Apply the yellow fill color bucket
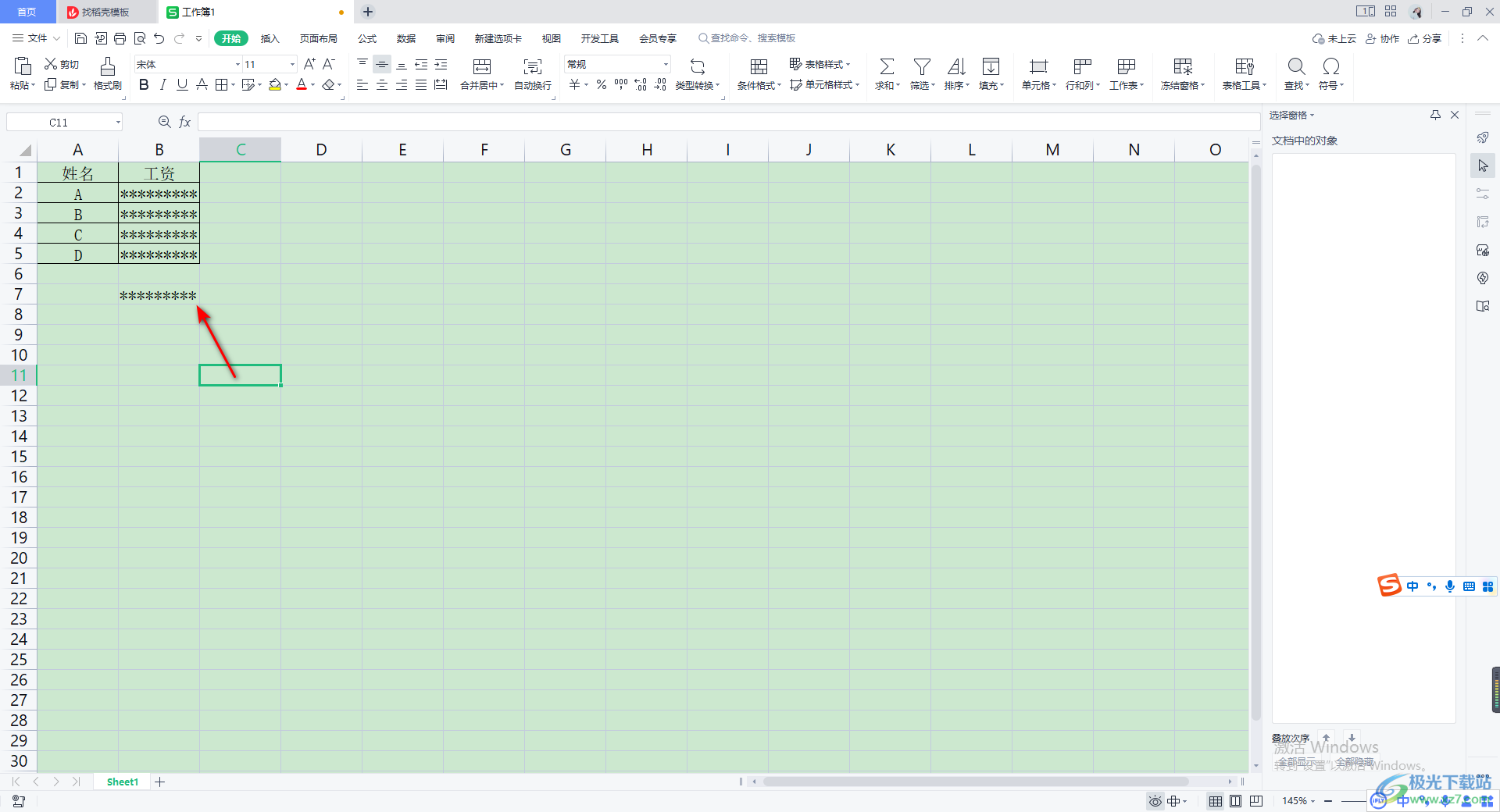Screen dimensions: 1500x812 (x=275, y=84)
